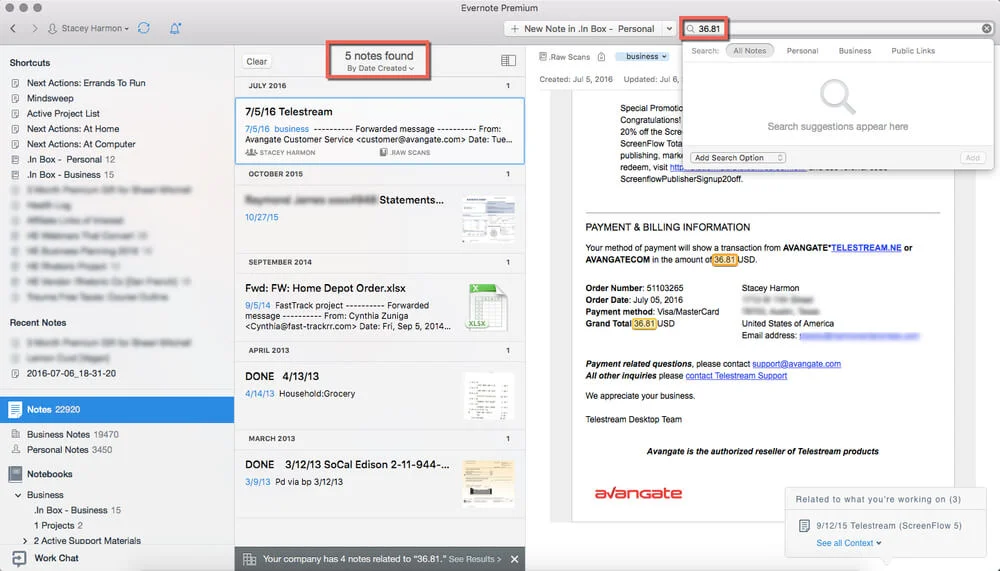Sync notes with the sync icon
1000x571 pixels.
coord(144,28)
